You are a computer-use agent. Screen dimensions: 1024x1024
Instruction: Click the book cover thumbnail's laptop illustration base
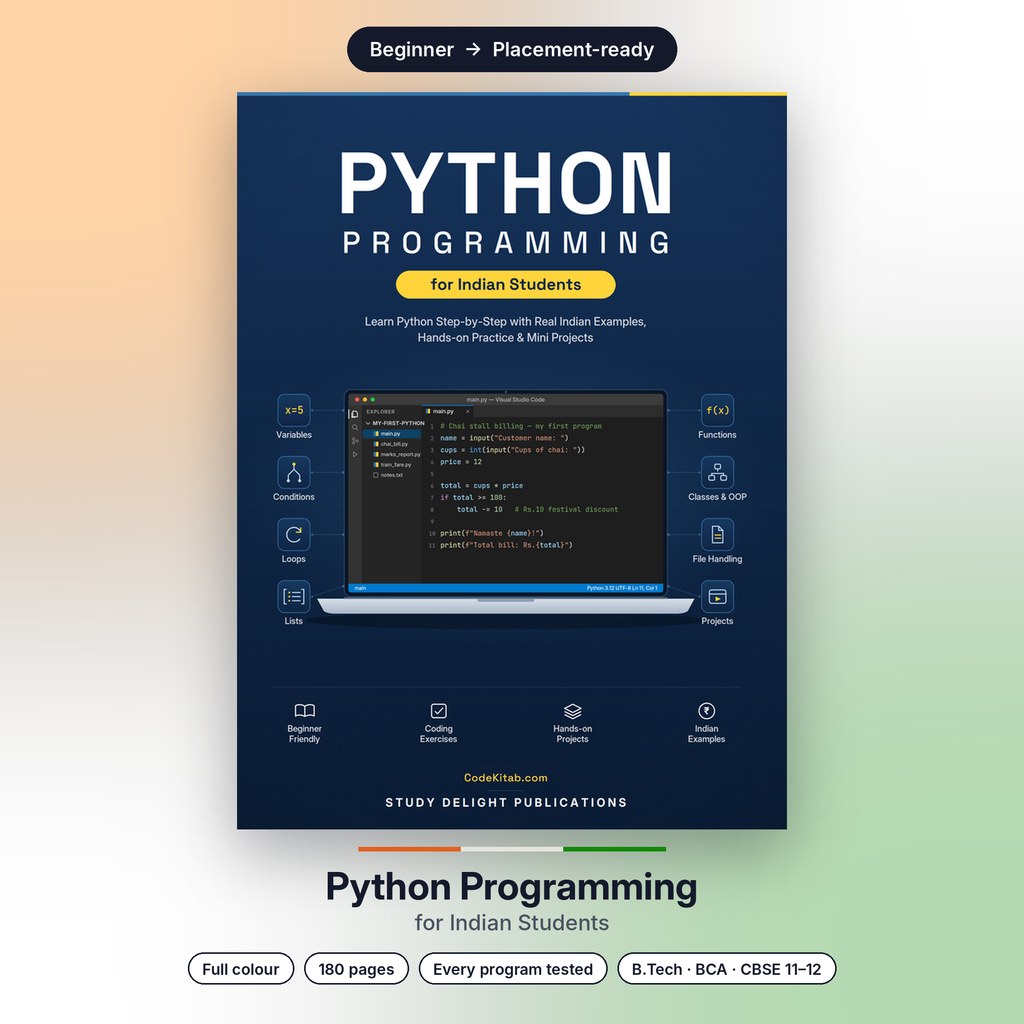tap(505, 606)
